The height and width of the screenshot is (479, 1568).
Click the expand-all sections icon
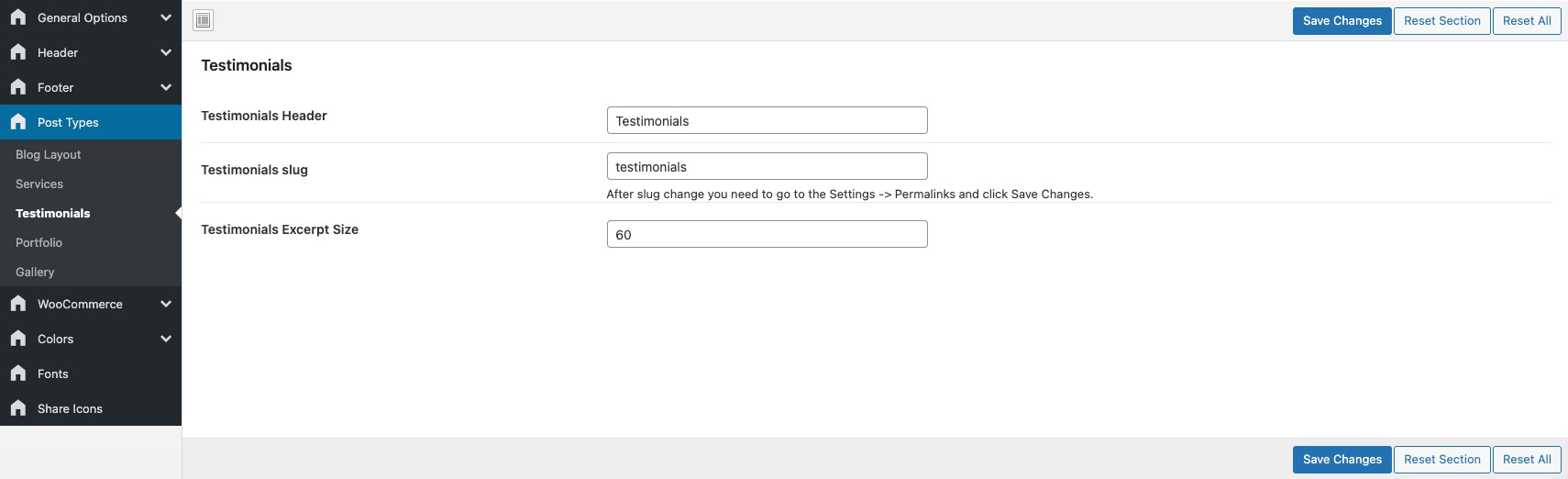click(204, 20)
